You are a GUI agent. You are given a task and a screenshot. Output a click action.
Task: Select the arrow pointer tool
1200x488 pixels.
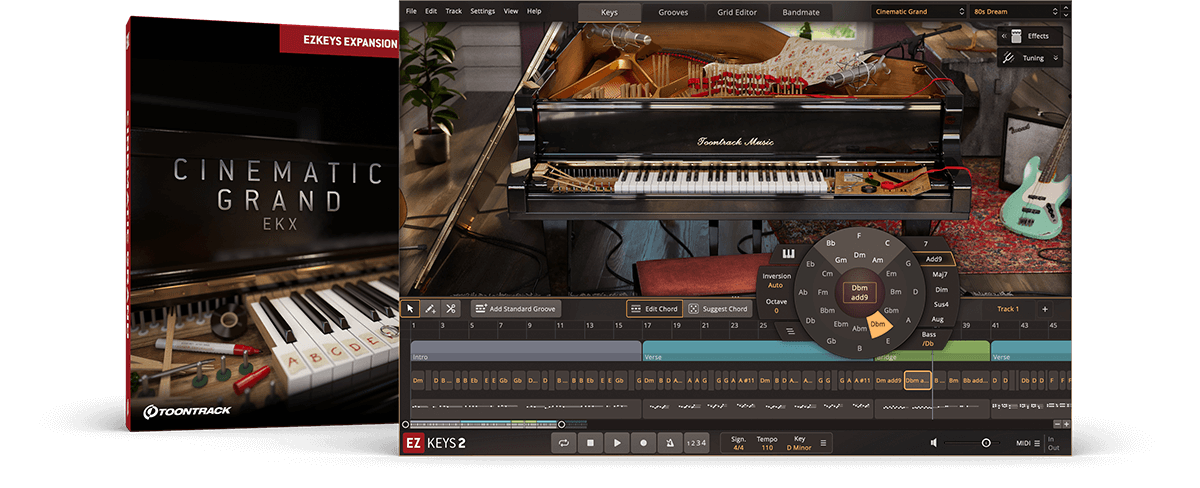point(411,309)
